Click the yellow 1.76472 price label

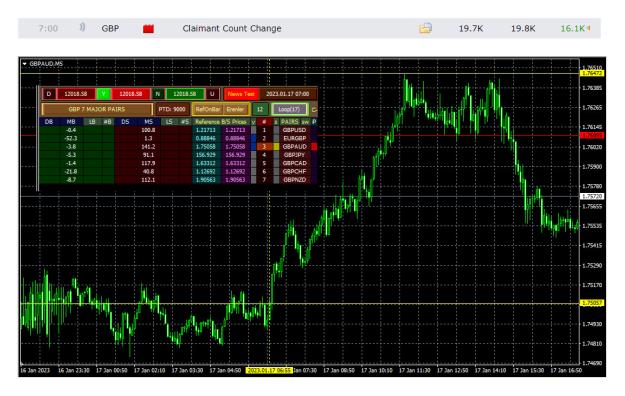point(592,73)
